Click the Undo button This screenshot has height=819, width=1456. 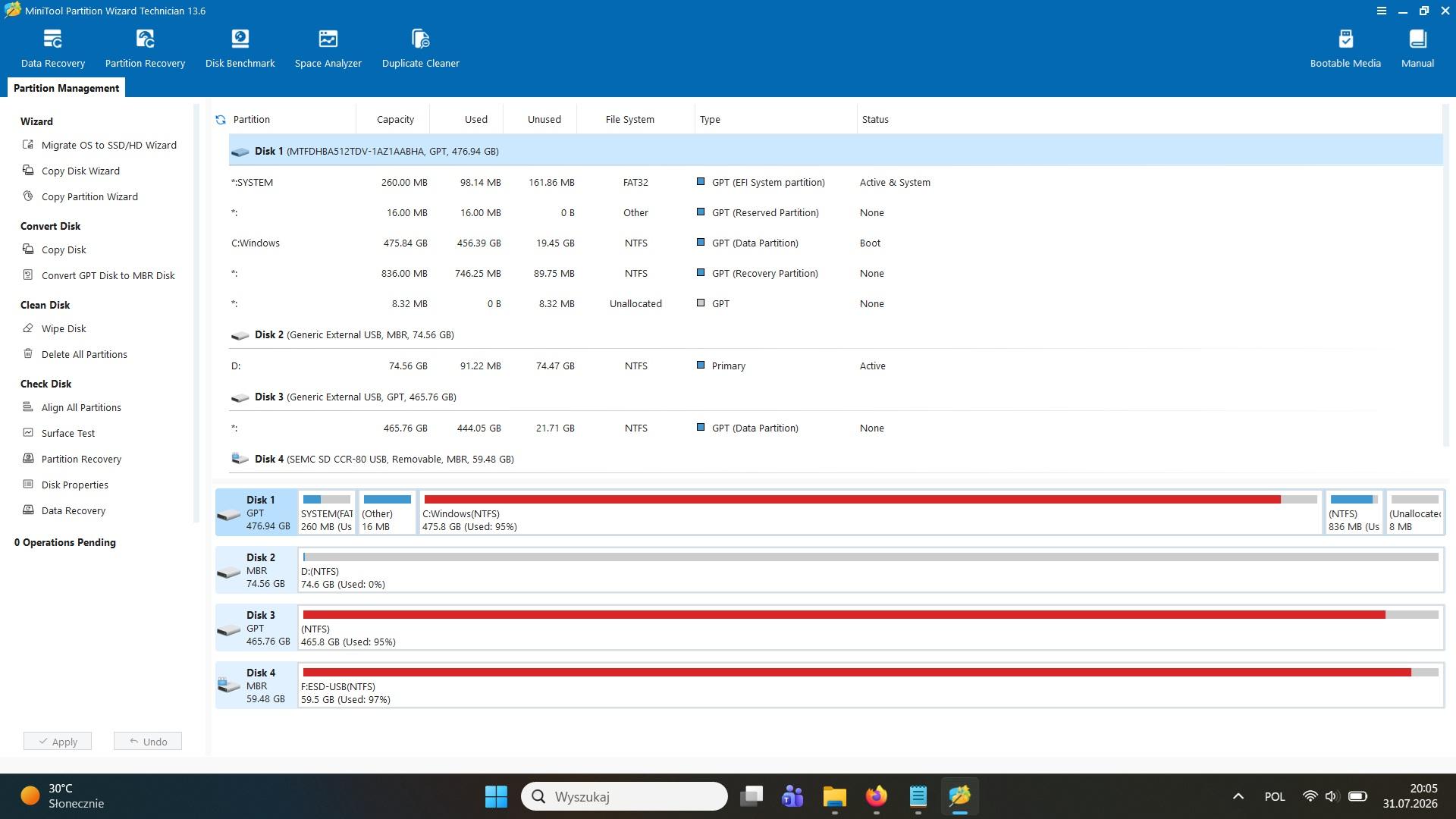coord(148,741)
